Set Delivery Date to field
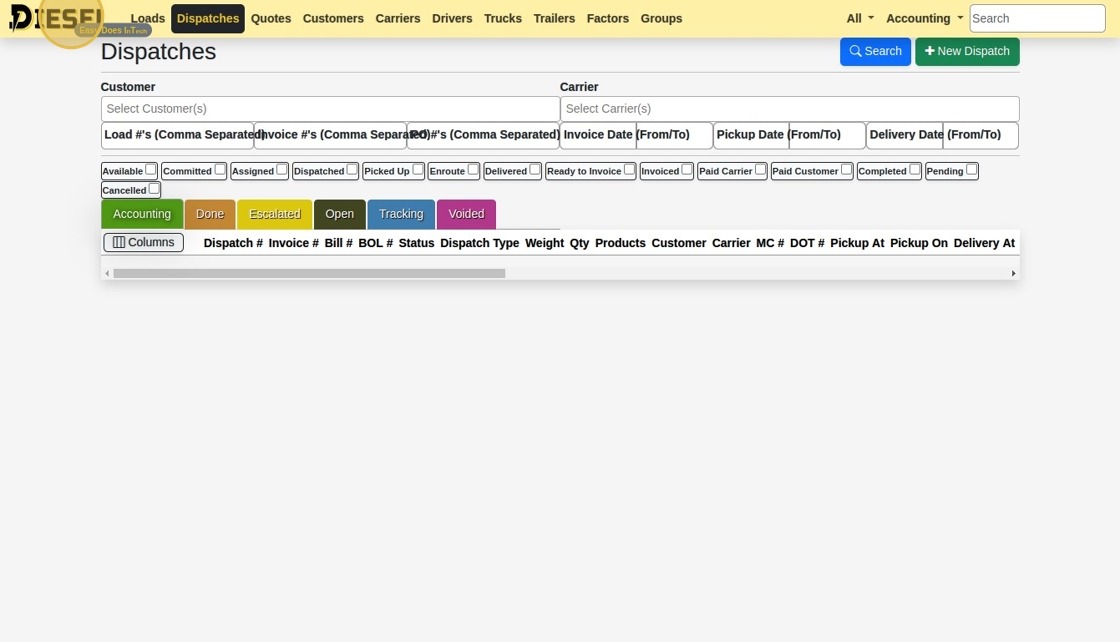 point(981,135)
